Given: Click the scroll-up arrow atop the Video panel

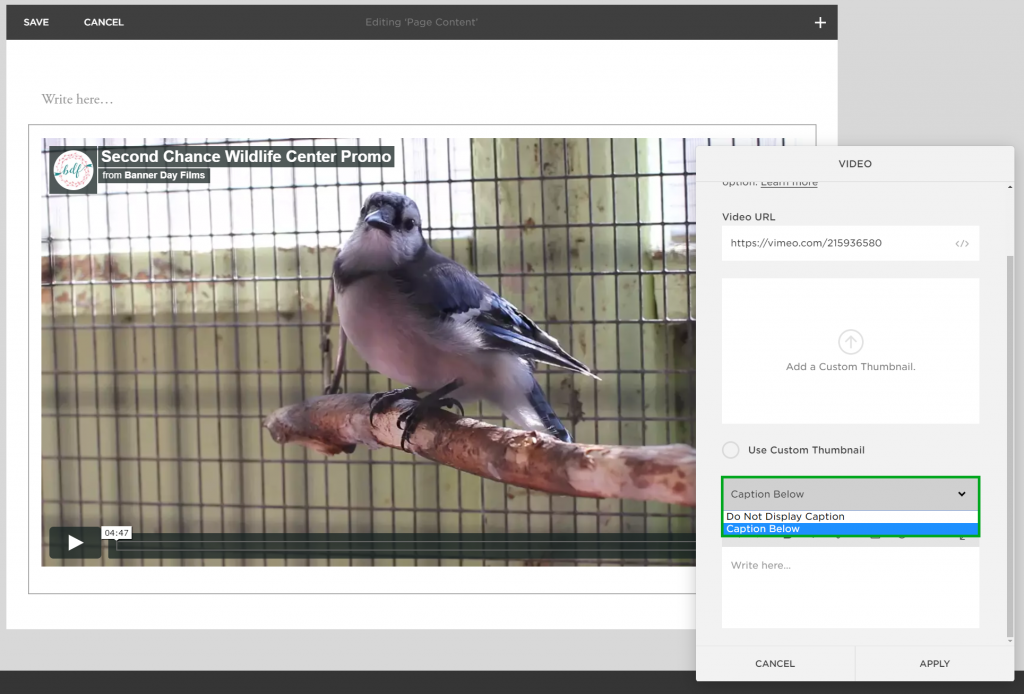Looking at the screenshot, I should (1009, 185).
